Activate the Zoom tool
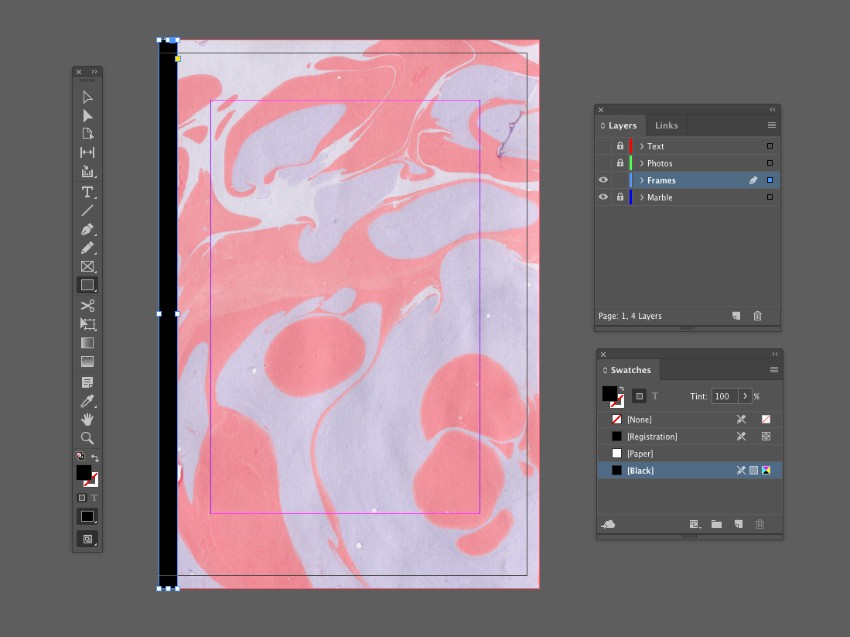The image size is (850, 637). tap(87, 438)
